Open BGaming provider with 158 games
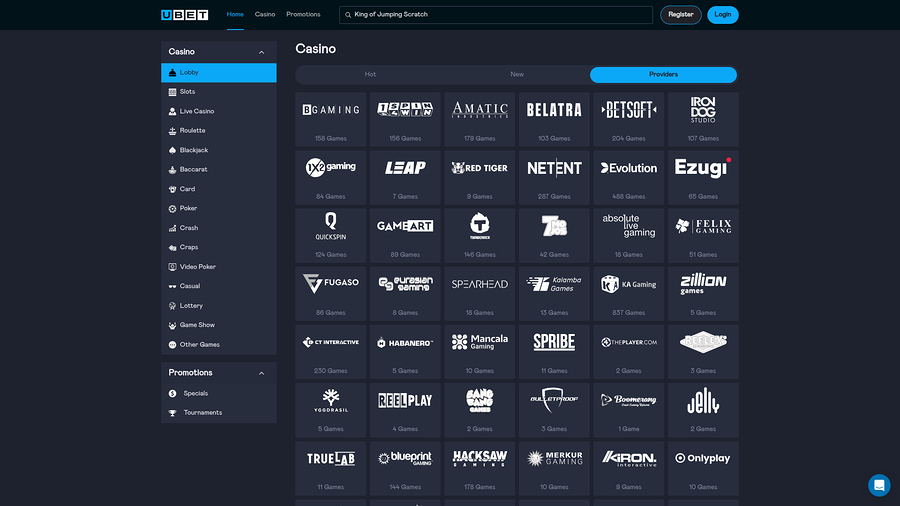Image resolution: width=900 pixels, height=506 pixels. 331,119
